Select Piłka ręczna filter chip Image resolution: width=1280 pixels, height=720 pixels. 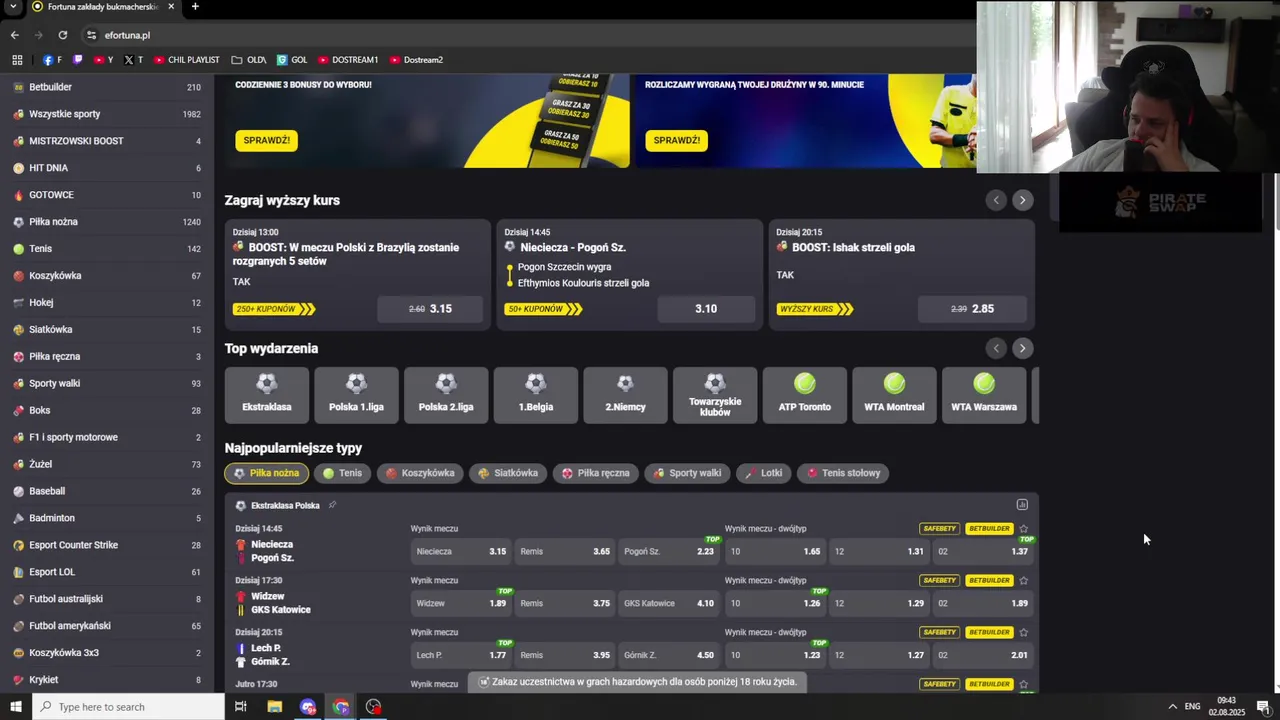(x=596, y=473)
